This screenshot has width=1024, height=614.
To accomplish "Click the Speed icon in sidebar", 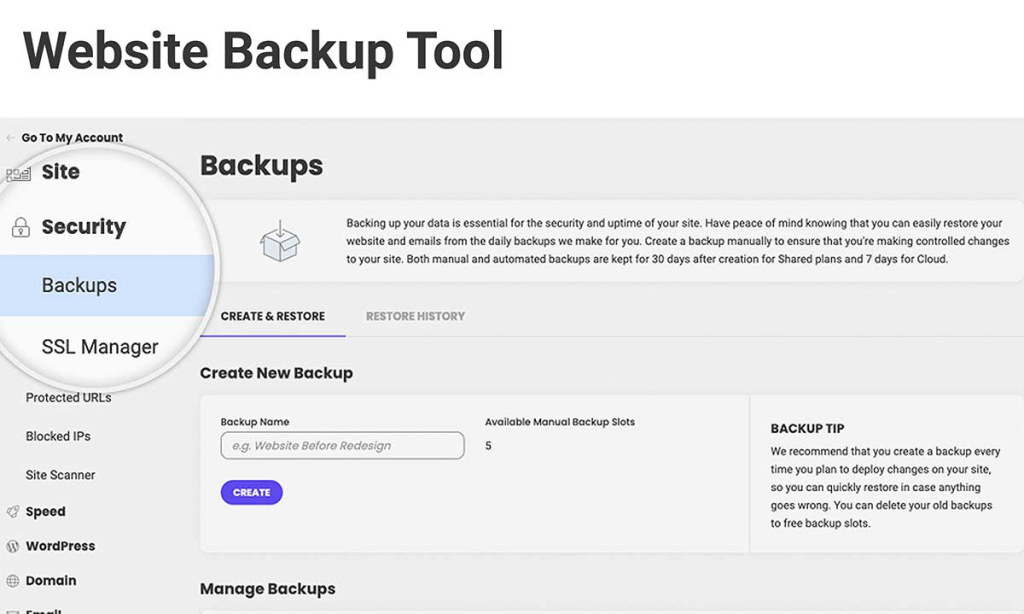I will click(x=13, y=512).
